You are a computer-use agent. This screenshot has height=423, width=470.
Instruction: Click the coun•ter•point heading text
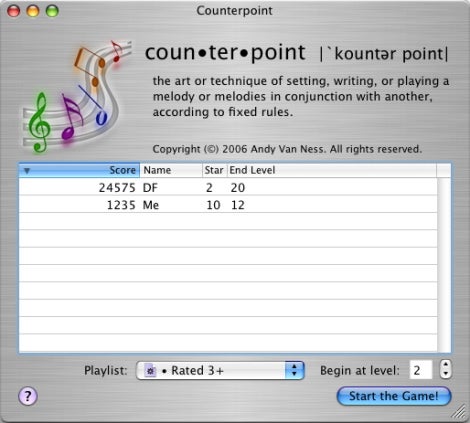(x=225, y=53)
